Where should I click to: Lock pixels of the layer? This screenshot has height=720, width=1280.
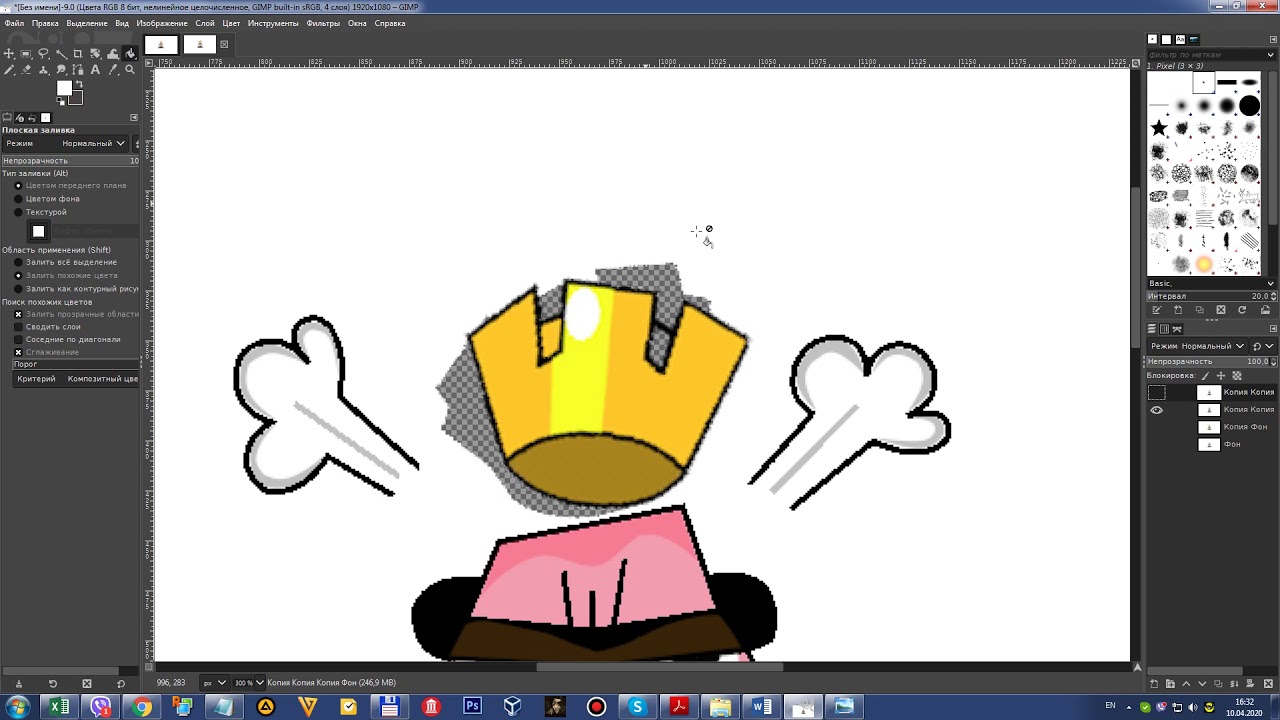[x=1205, y=376]
